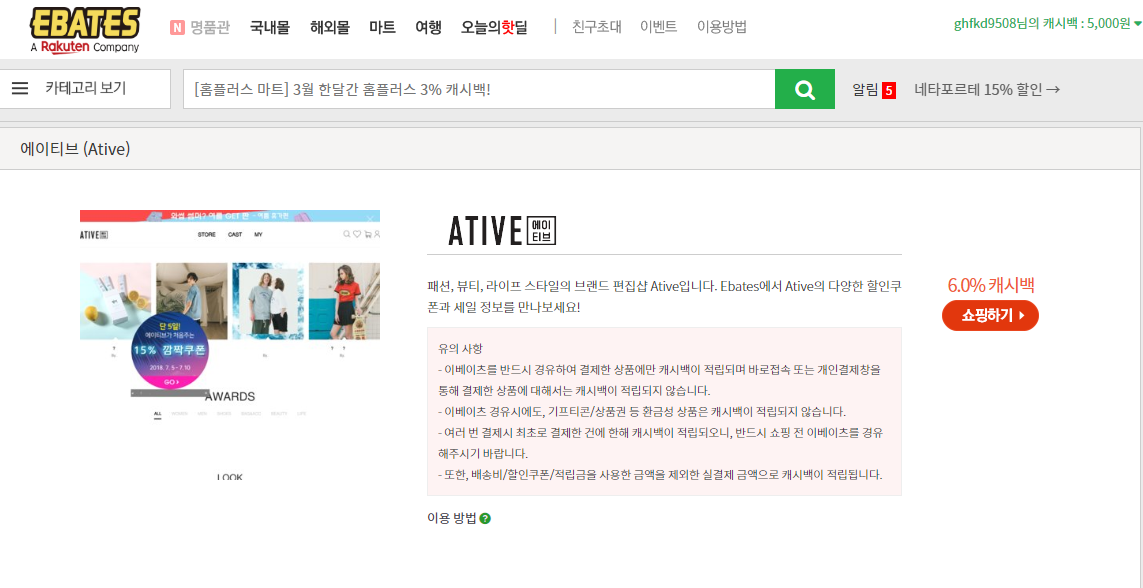This screenshot has height=588, width=1143.
Task: Open 오늘의핫딜 menu
Action: pos(494,28)
